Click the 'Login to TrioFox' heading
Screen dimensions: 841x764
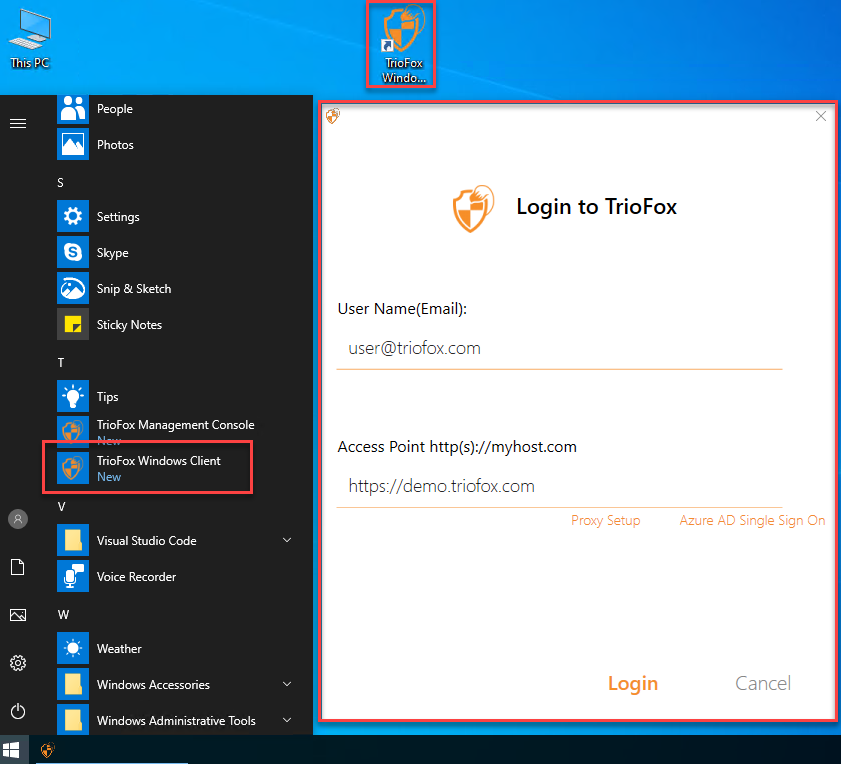(596, 207)
